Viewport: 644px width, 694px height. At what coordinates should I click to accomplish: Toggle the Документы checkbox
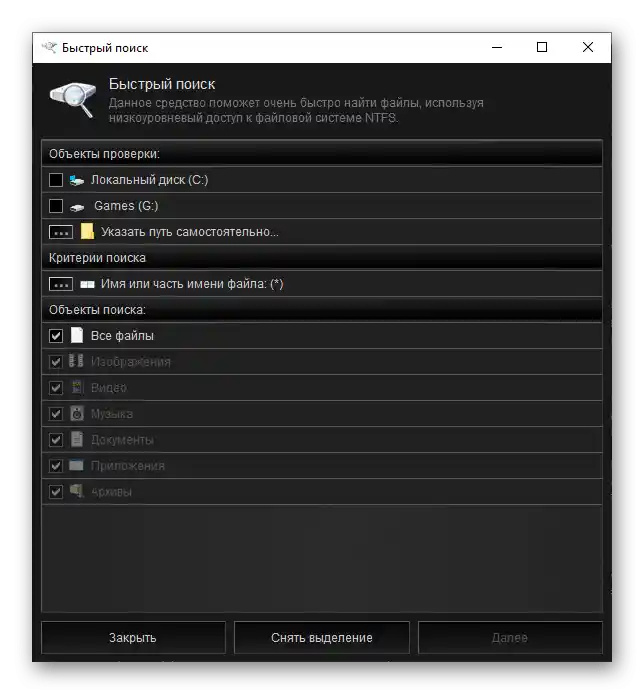[x=56, y=440]
